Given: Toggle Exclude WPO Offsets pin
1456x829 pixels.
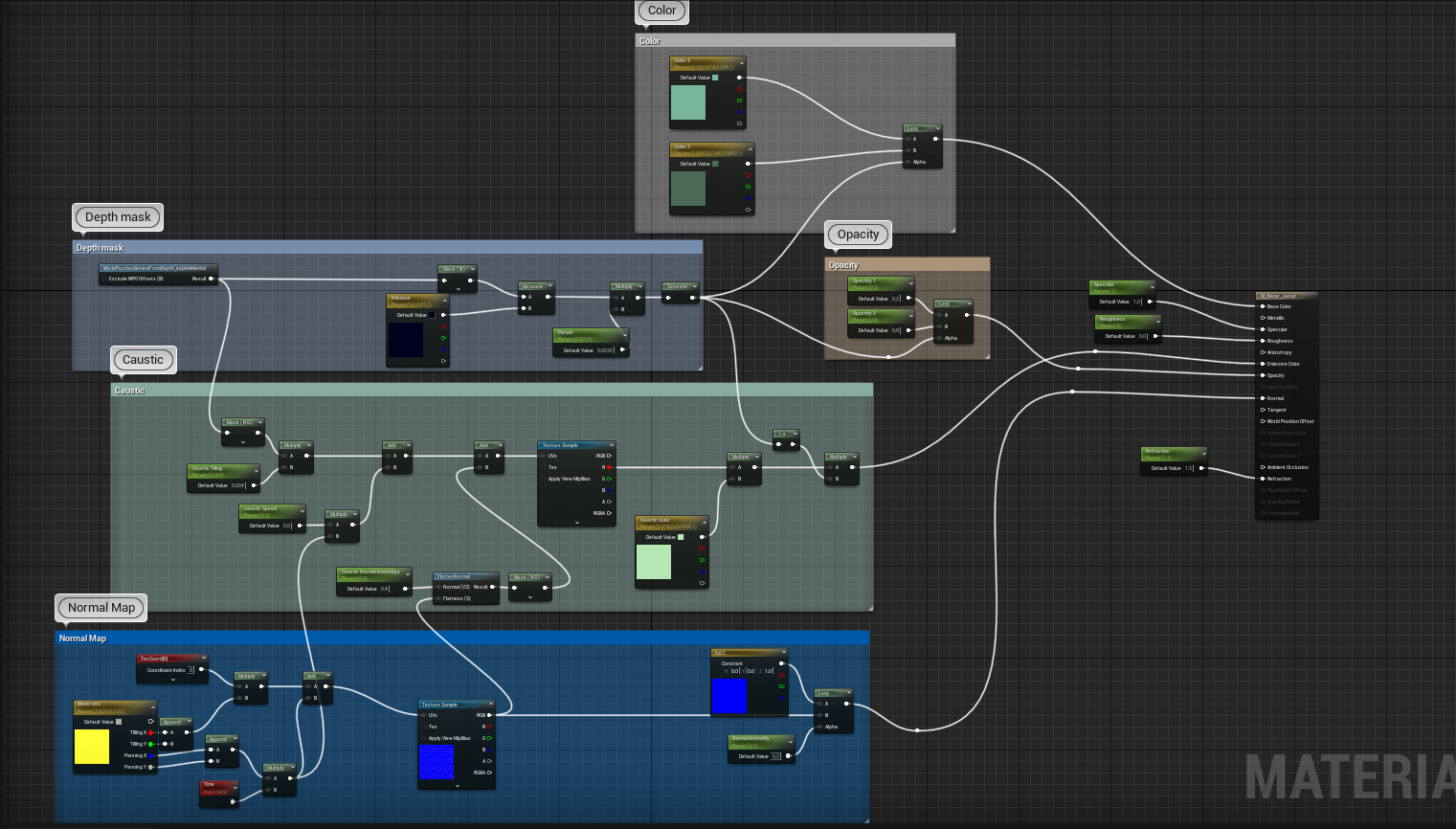Looking at the screenshot, I should click(x=104, y=279).
